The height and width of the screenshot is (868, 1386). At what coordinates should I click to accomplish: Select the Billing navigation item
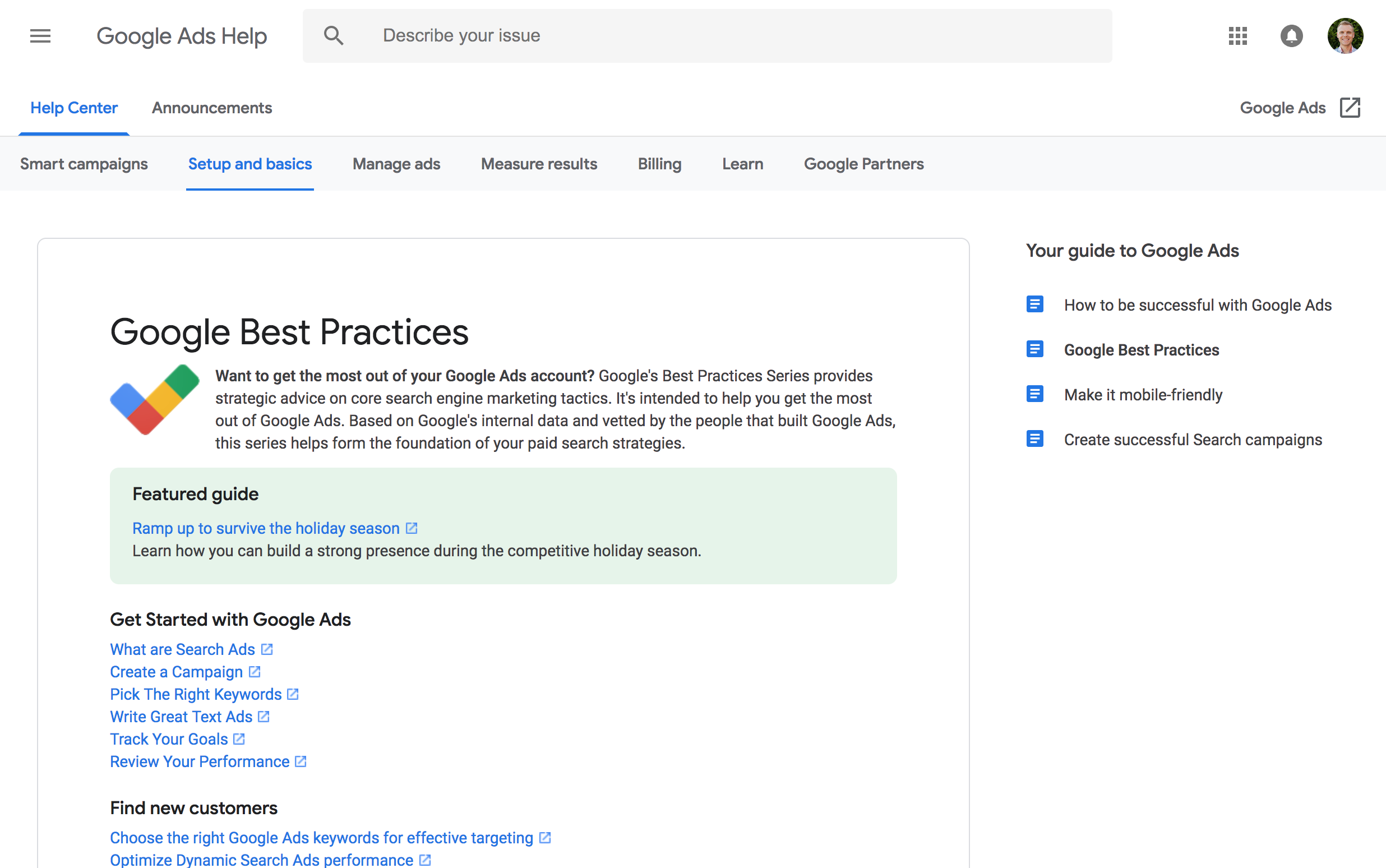coord(659,164)
